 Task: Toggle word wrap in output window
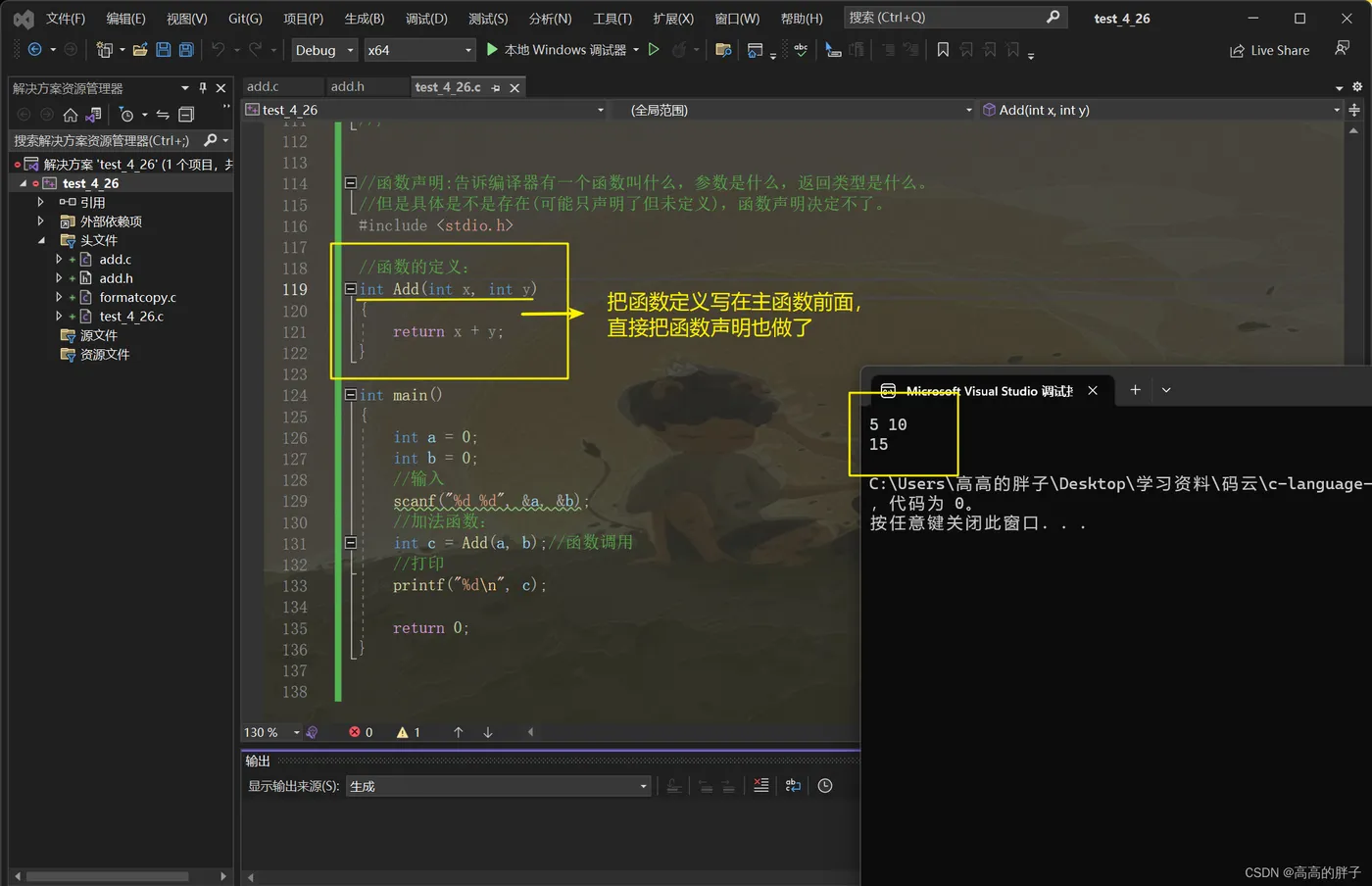tap(793, 785)
